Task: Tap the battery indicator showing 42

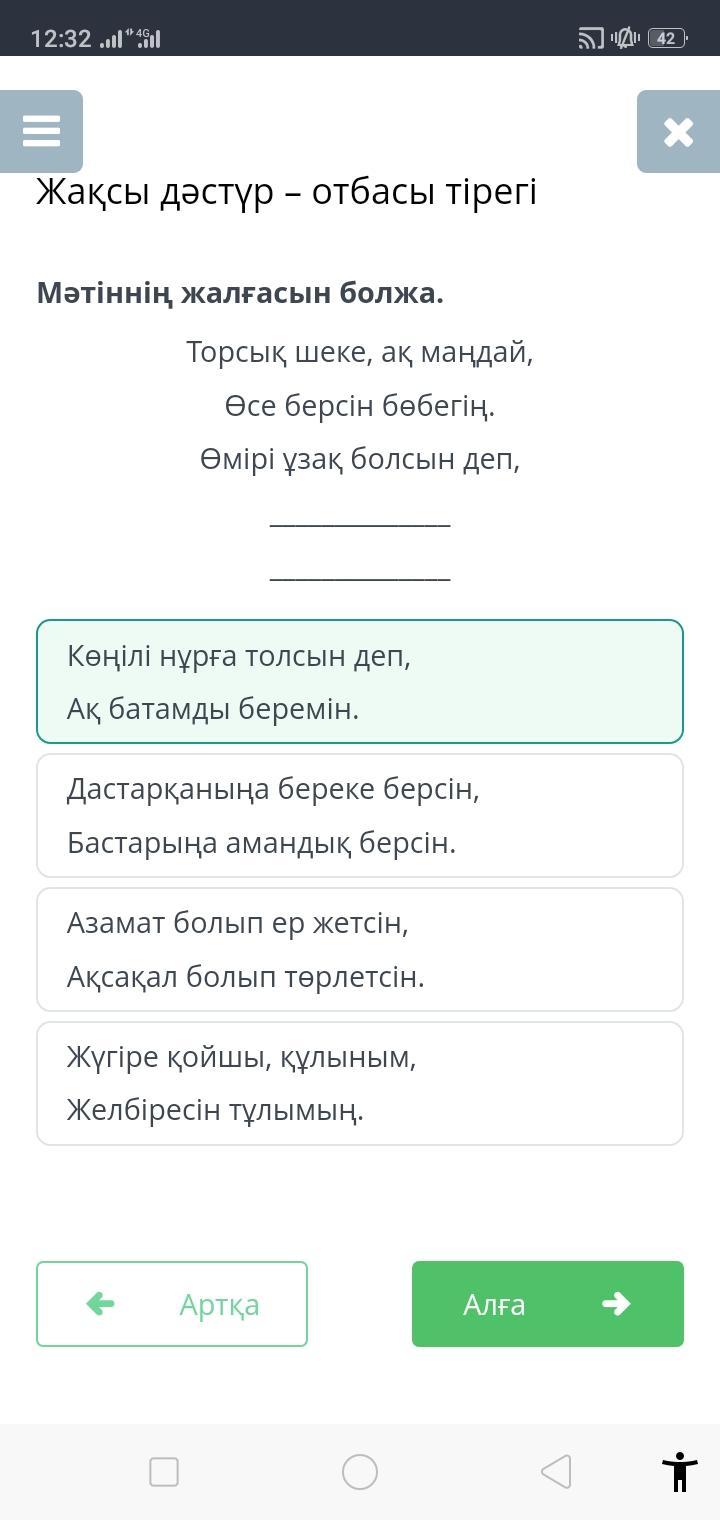Action: (x=667, y=39)
